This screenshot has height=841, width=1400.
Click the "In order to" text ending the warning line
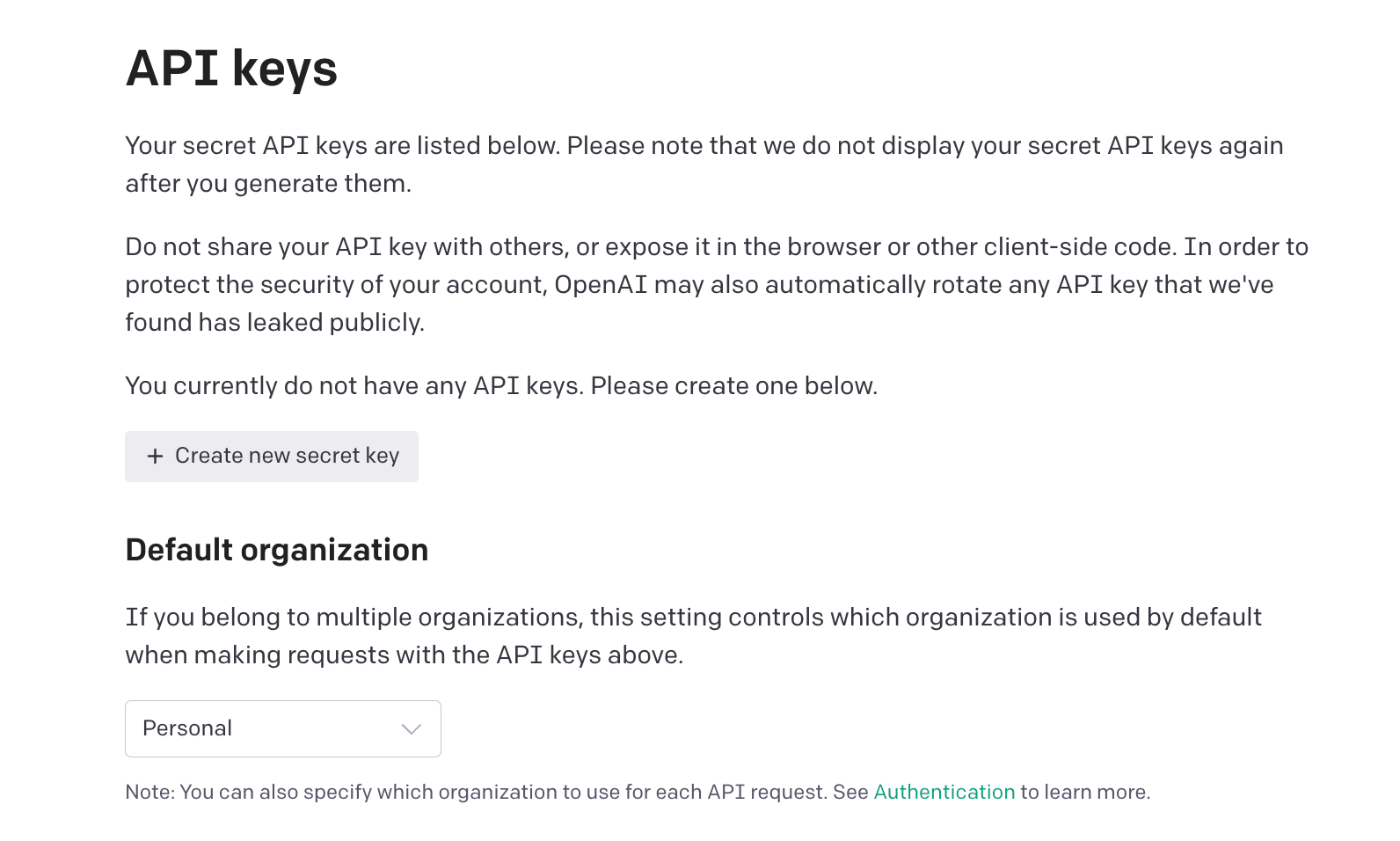[1245, 247]
